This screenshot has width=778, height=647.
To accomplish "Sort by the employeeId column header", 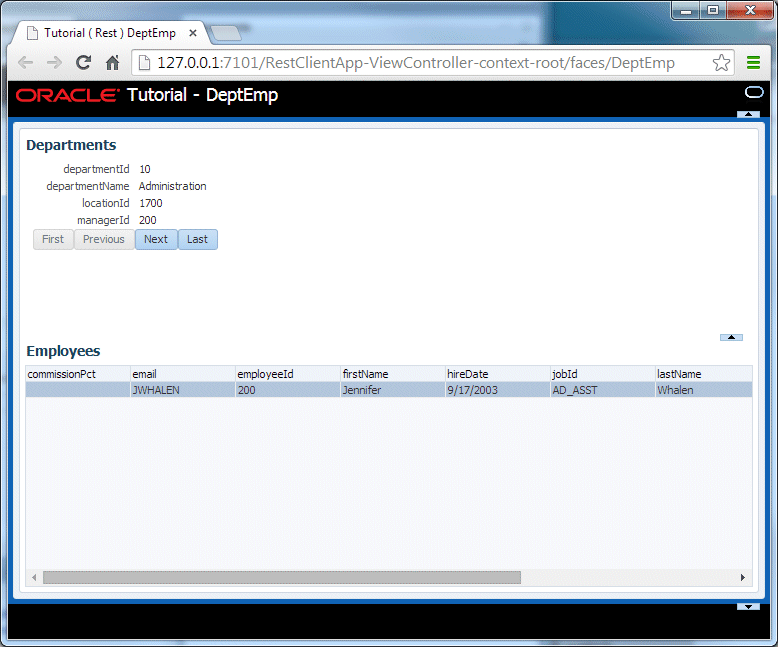I will [x=288, y=374].
